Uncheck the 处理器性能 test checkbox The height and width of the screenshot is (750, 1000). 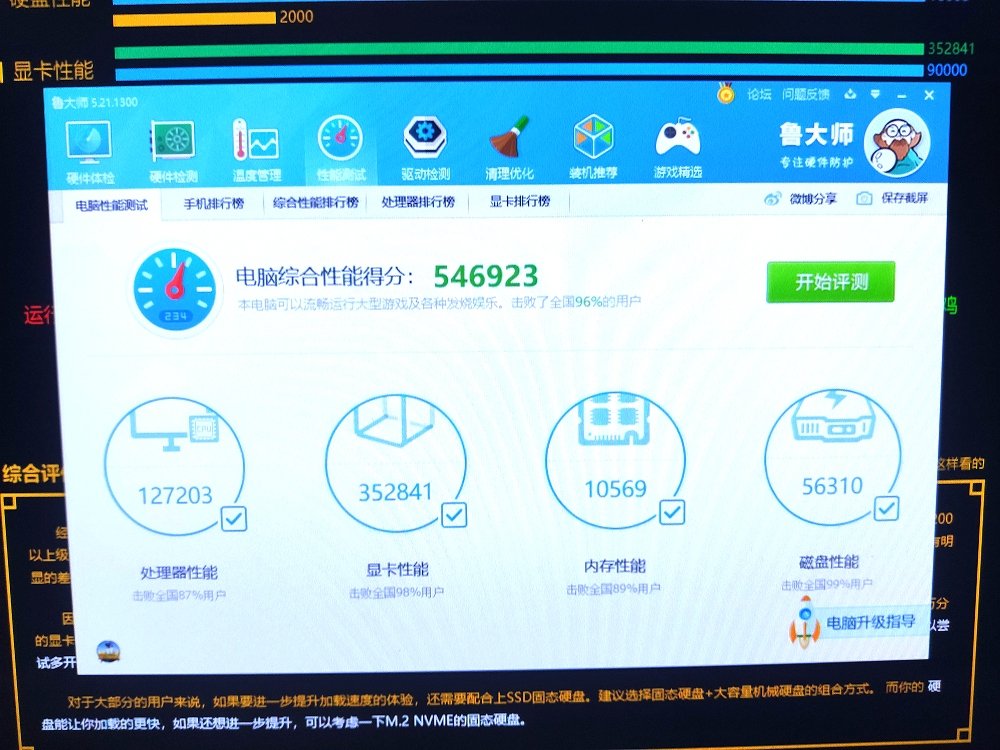tap(233, 518)
